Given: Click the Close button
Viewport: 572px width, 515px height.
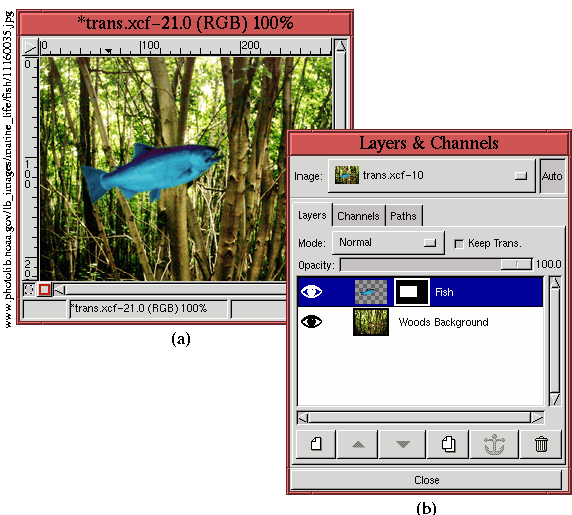Looking at the screenshot, I should coord(426,480).
